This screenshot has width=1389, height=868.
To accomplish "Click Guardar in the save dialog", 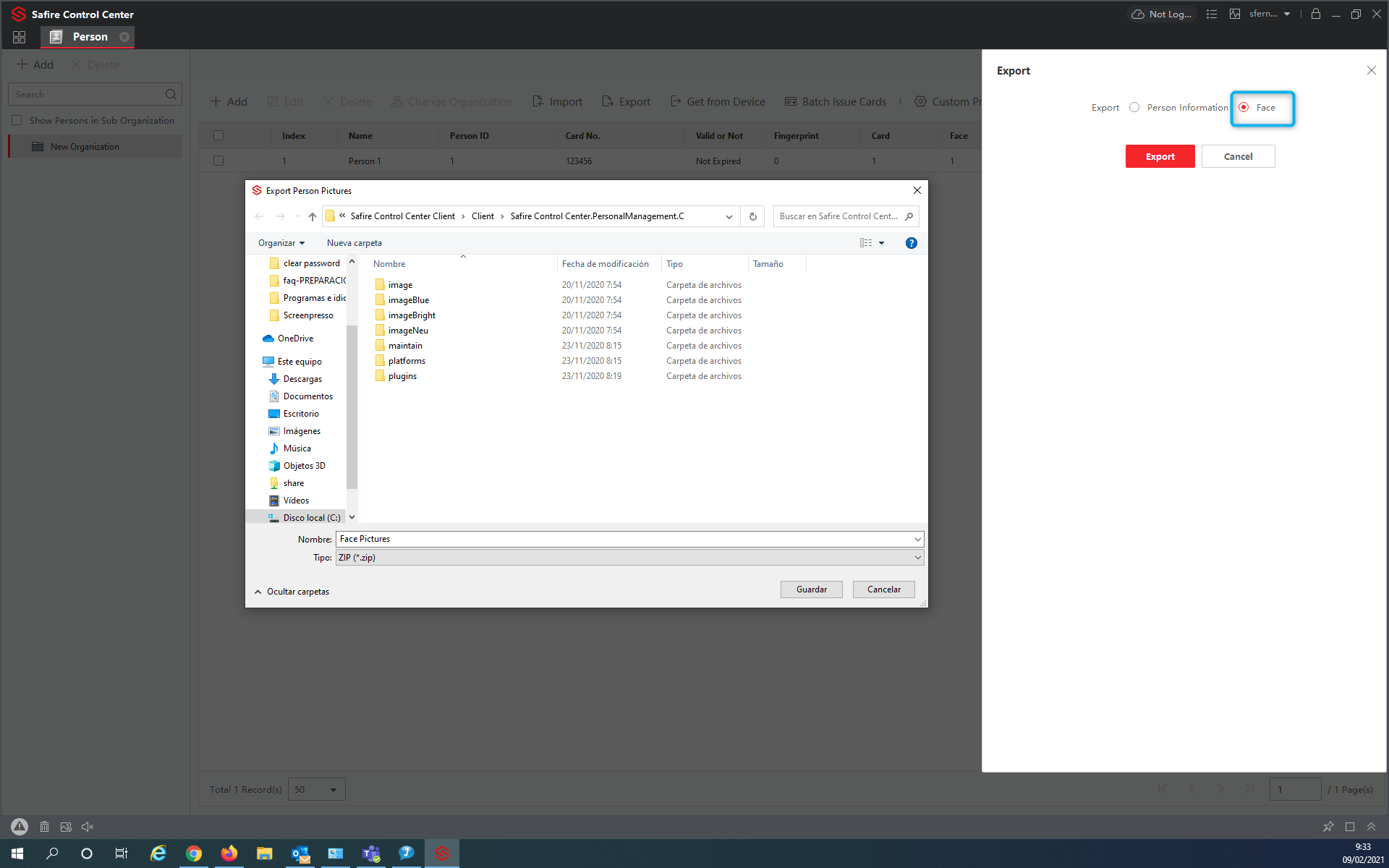I will (811, 590).
